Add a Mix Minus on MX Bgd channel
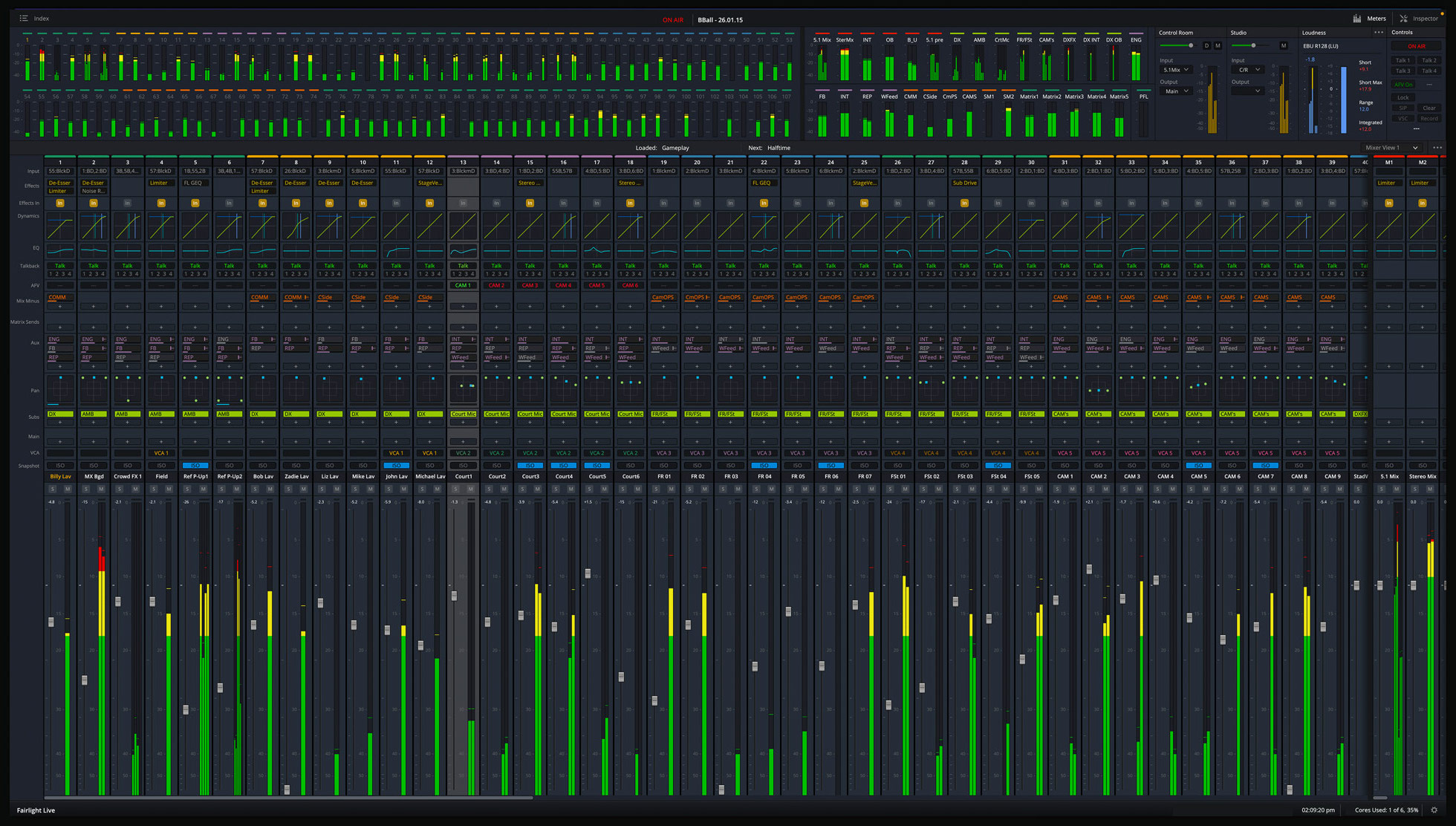The height and width of the screenshot is (826, 1456). coord(94,306)
